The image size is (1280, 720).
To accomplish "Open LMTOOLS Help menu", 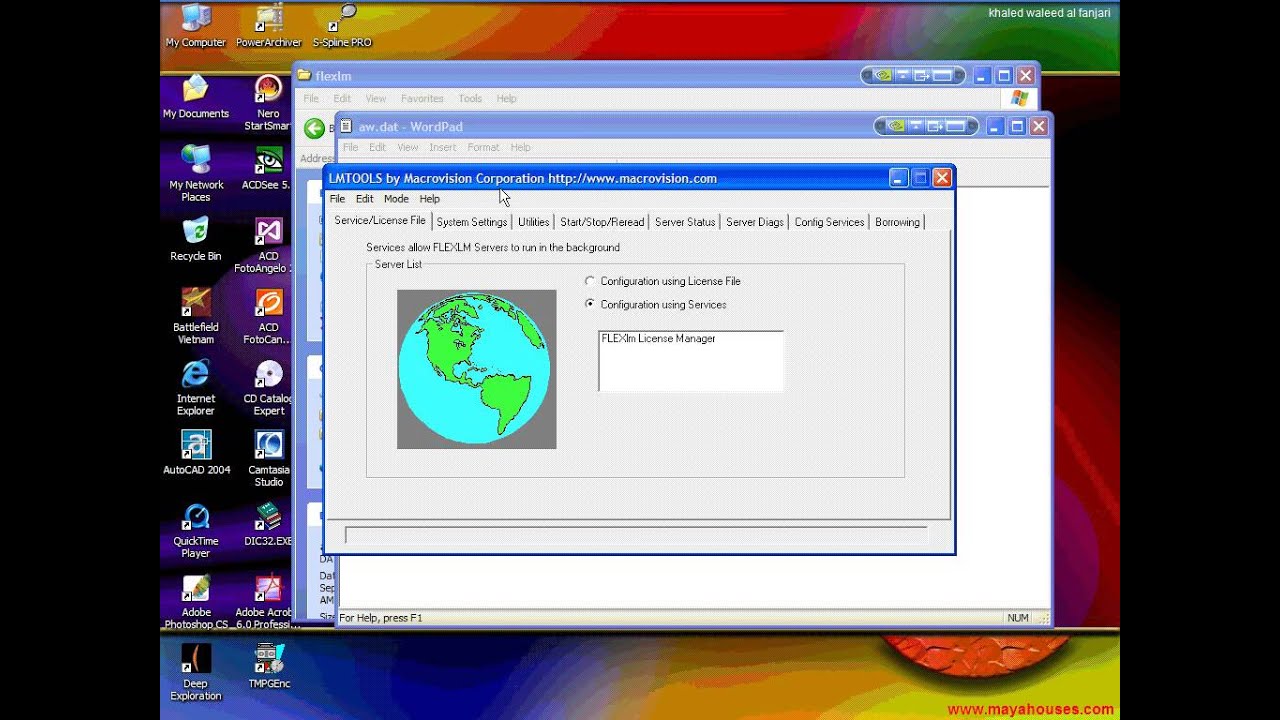I will tap(429, 199).
